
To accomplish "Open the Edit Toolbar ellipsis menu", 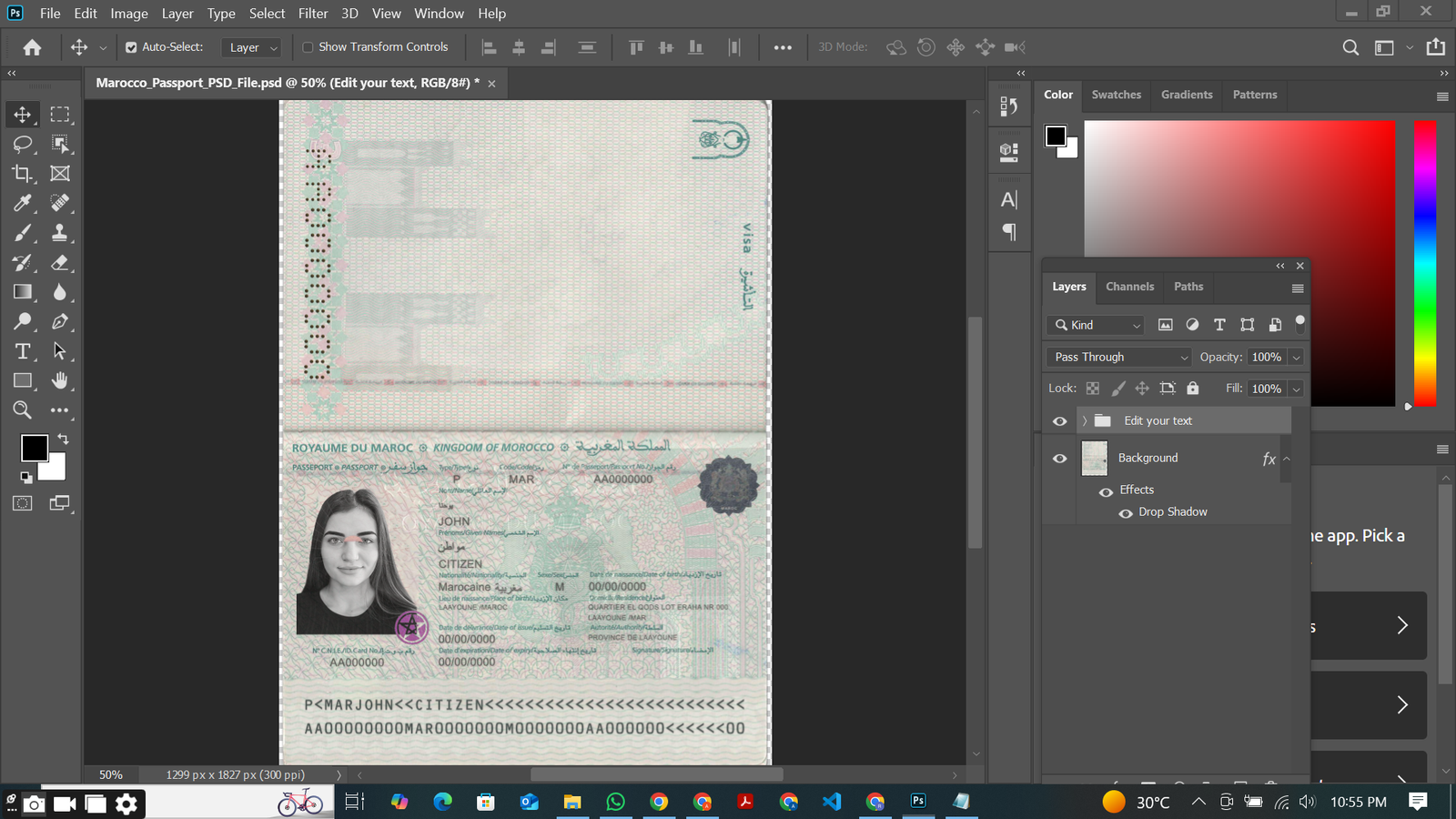I will pos(60,410).
